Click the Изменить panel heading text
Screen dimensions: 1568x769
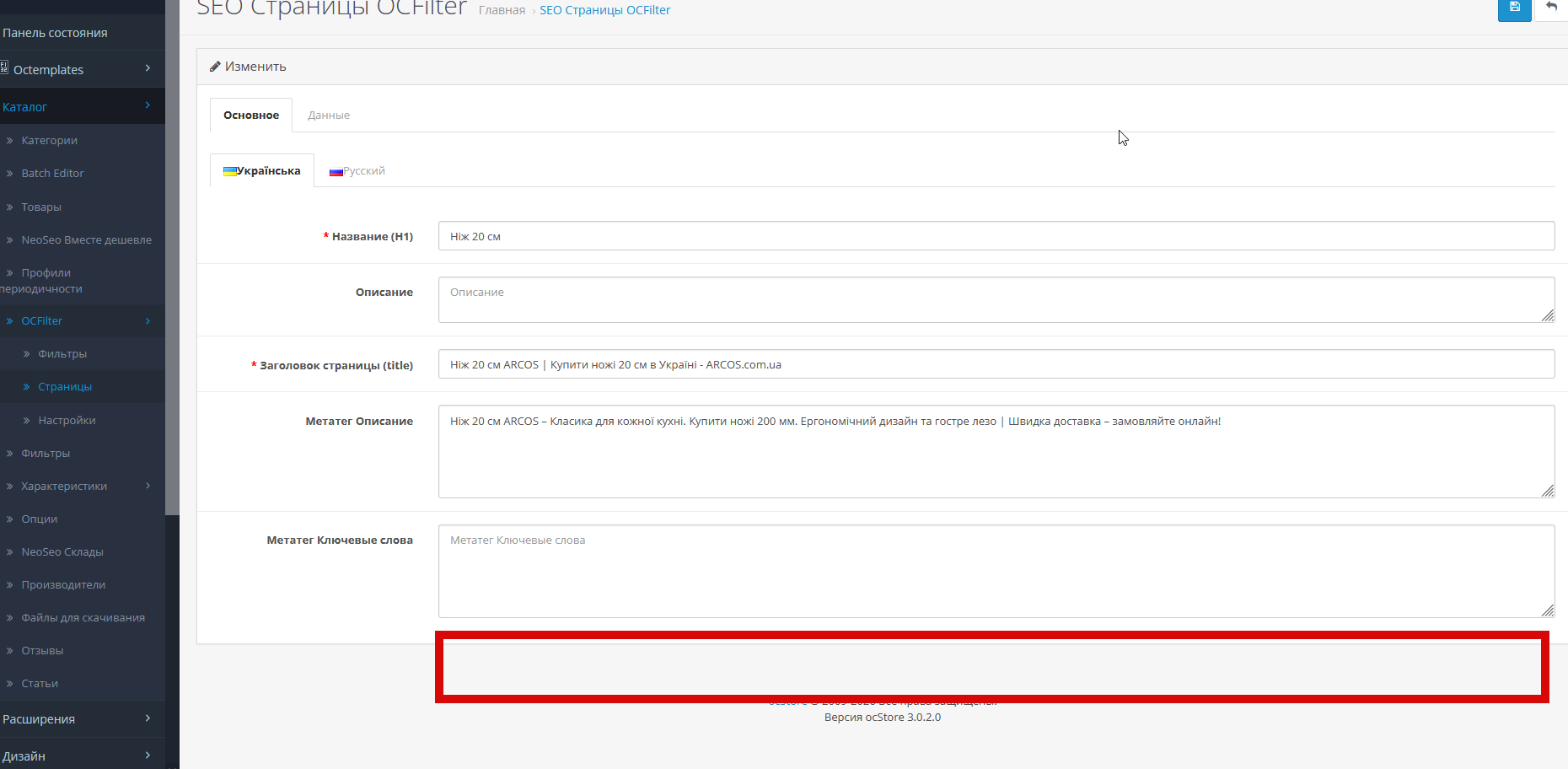pyautogui.click(x=255, y=67)
